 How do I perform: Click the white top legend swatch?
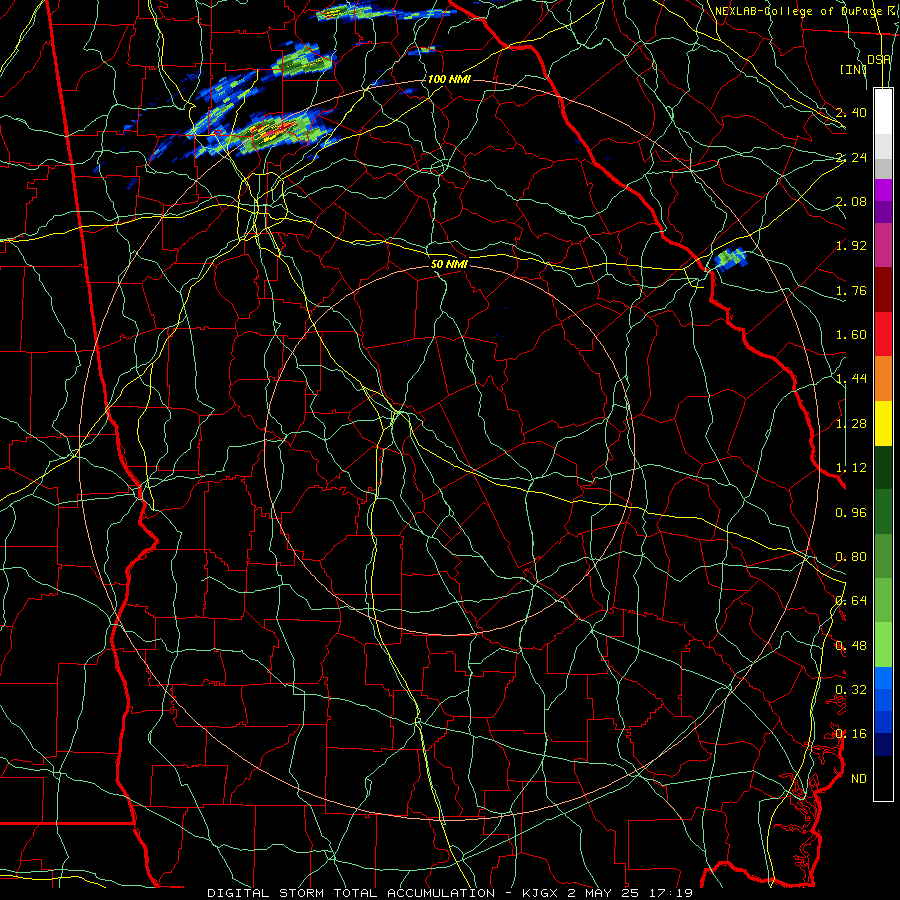coord(883,112)
